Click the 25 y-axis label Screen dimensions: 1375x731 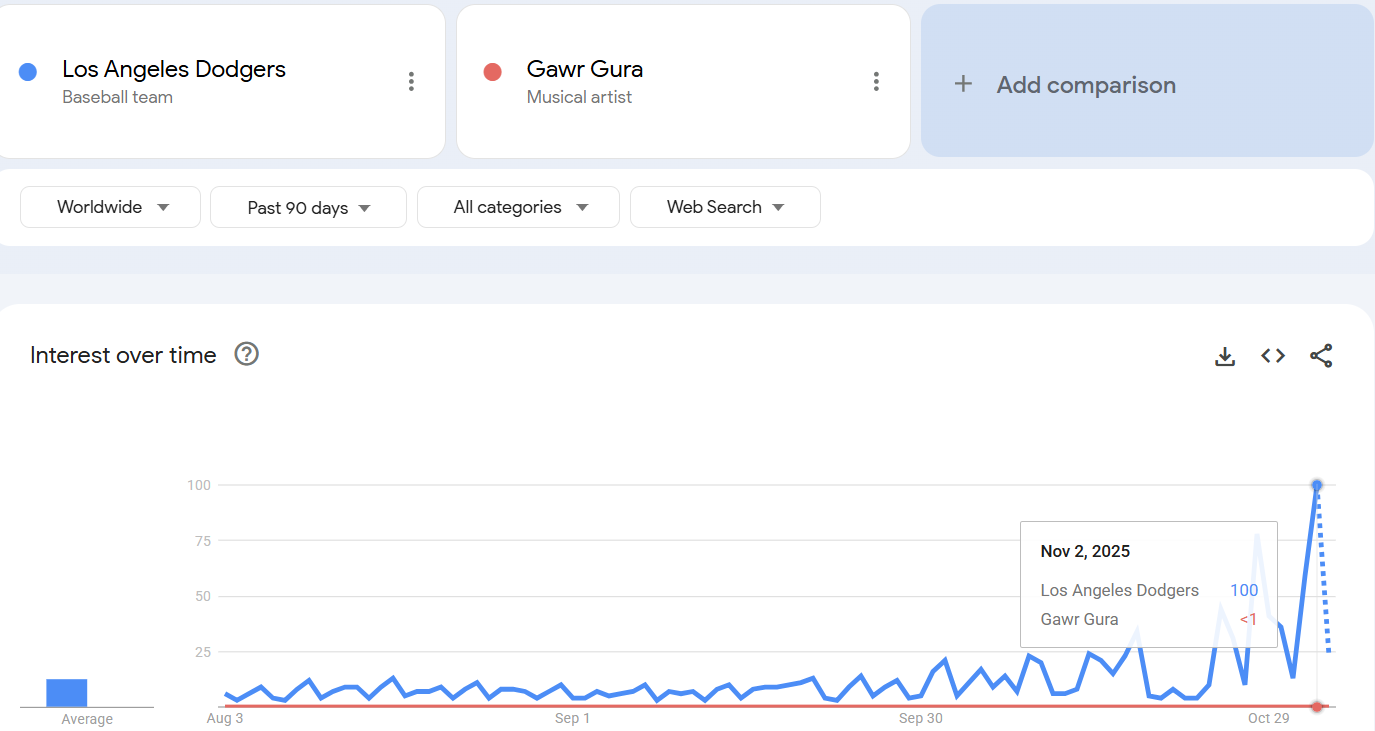(203, 652)
